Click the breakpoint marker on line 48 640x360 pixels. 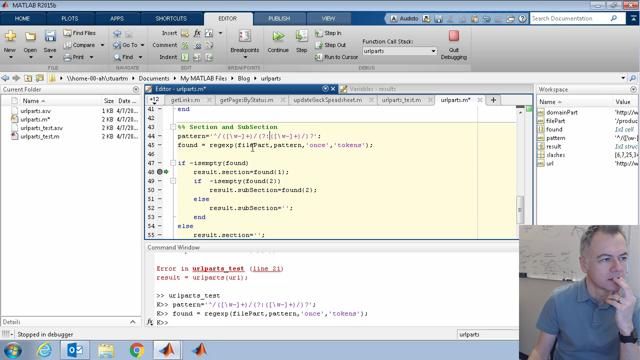(x=160, y=172)
